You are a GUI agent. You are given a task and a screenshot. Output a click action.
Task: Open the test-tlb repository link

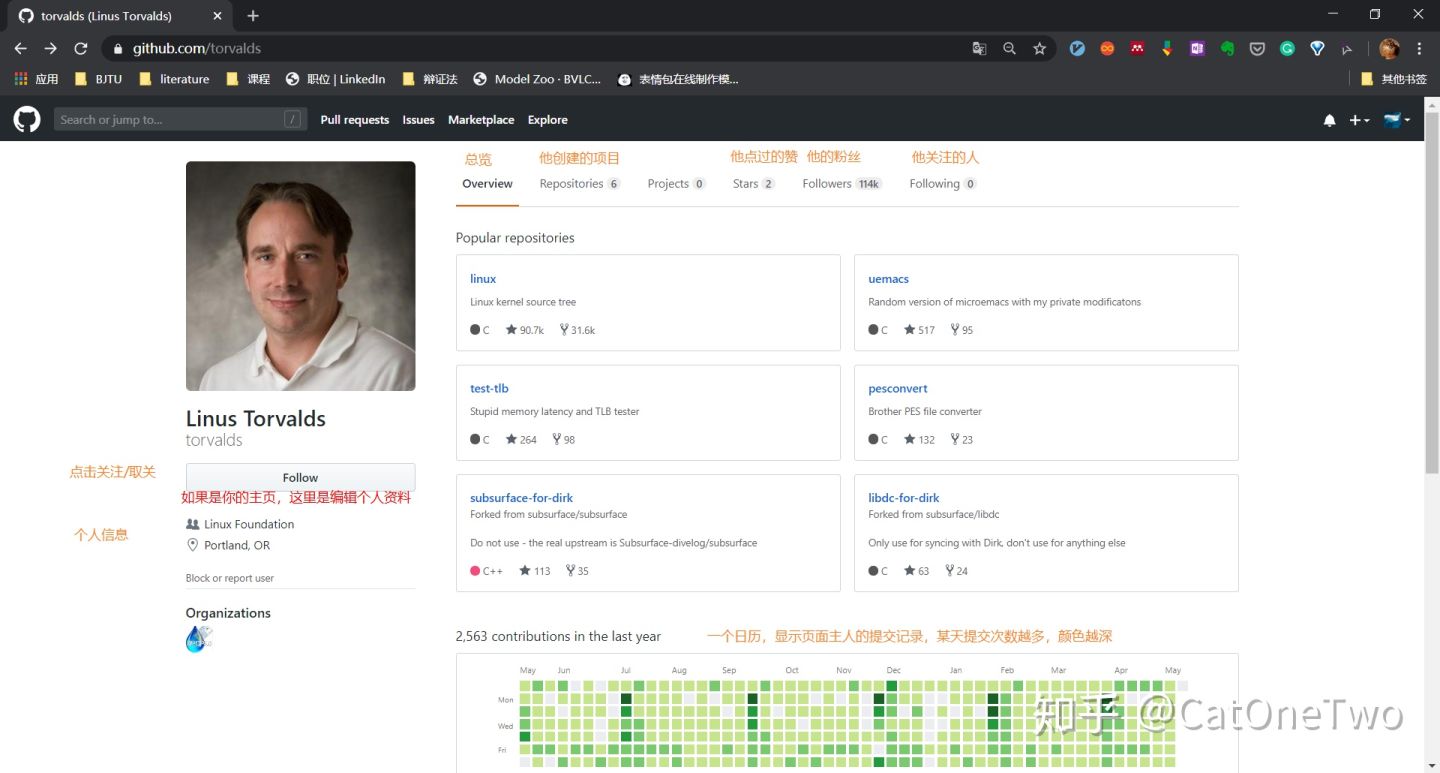click(489, 389)
